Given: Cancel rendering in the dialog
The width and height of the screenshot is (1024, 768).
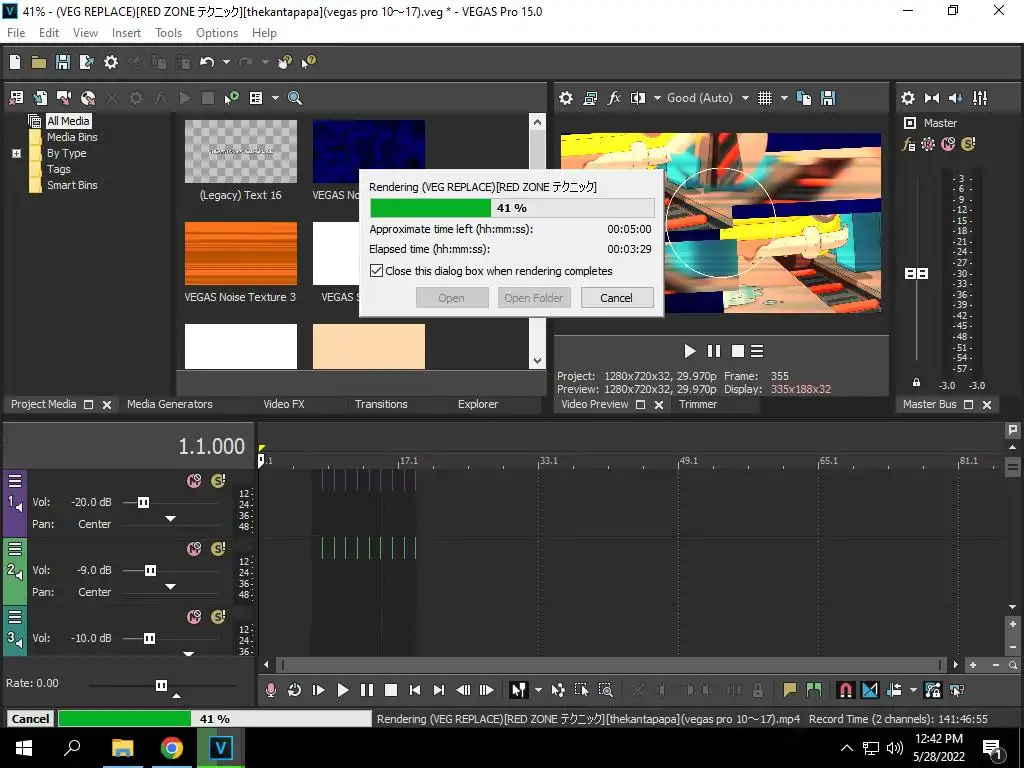Looking at the screenshot, I should 616,298.
